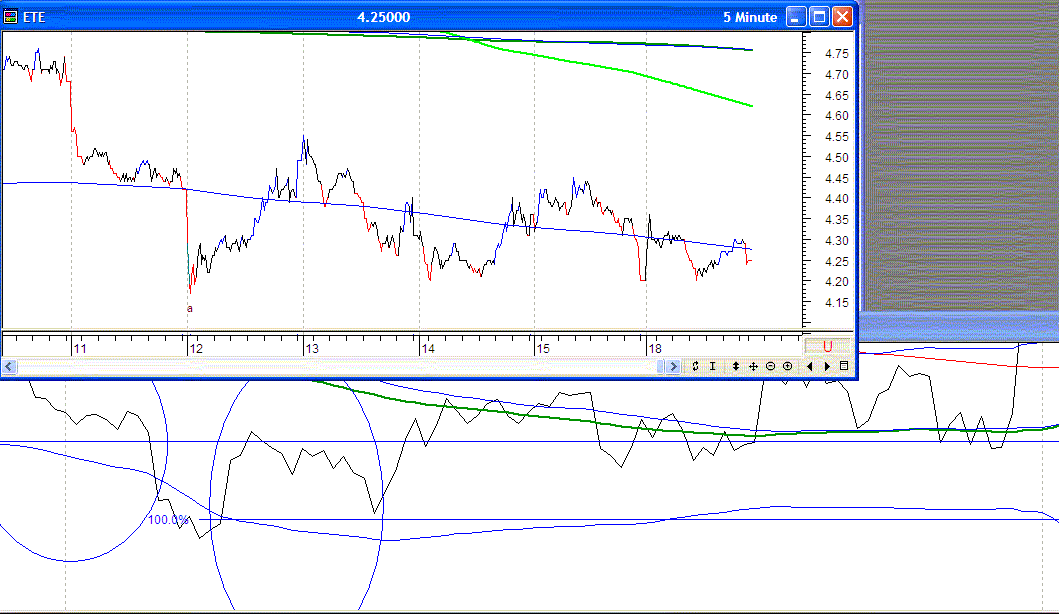Click the 5 Minute interval label
Viewport: 1059px width, 614px height.
point(750,18)
